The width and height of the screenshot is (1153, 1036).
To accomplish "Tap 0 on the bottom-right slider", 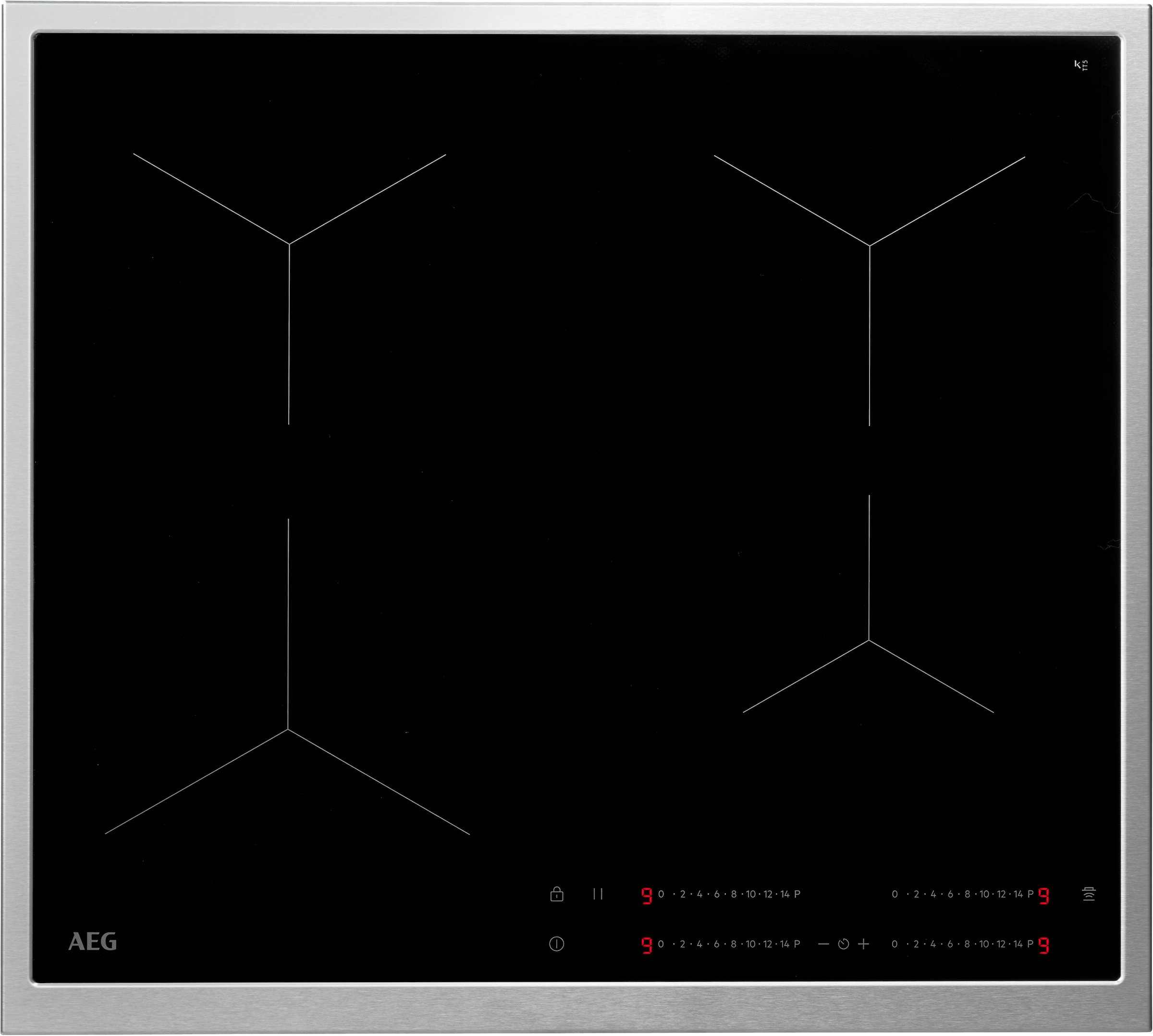I will pos(895,944).
